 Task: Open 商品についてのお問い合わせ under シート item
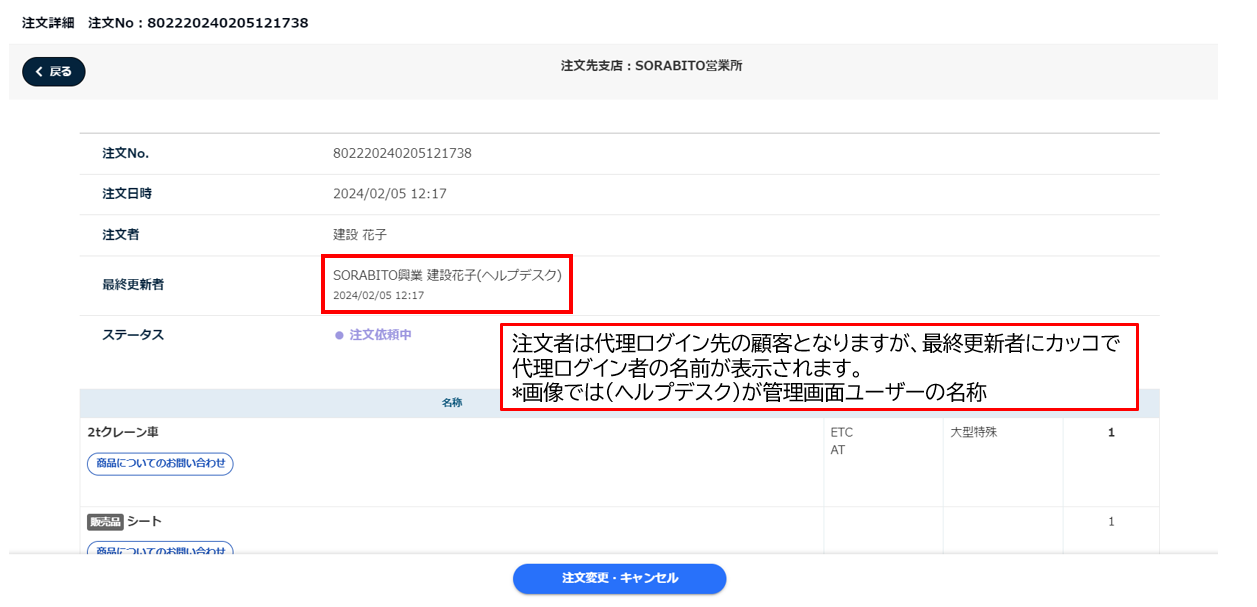point(160,549)
